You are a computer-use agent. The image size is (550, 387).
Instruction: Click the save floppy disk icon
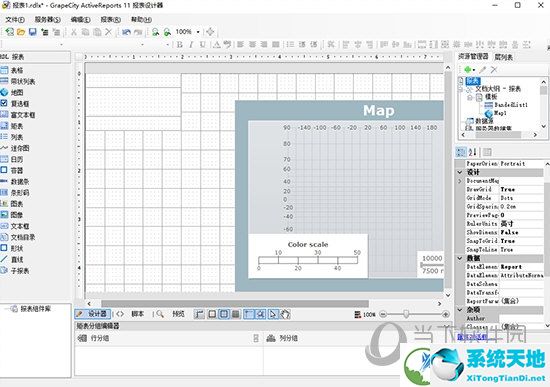pos(33,32)
